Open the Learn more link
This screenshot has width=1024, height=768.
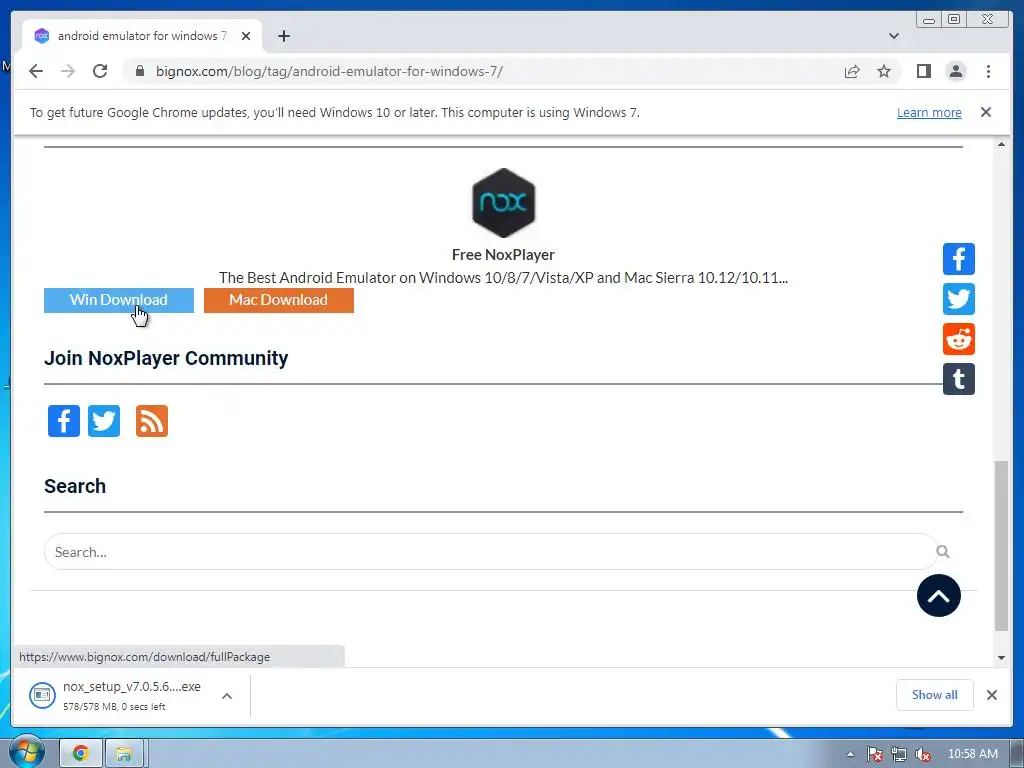(929, 112)
